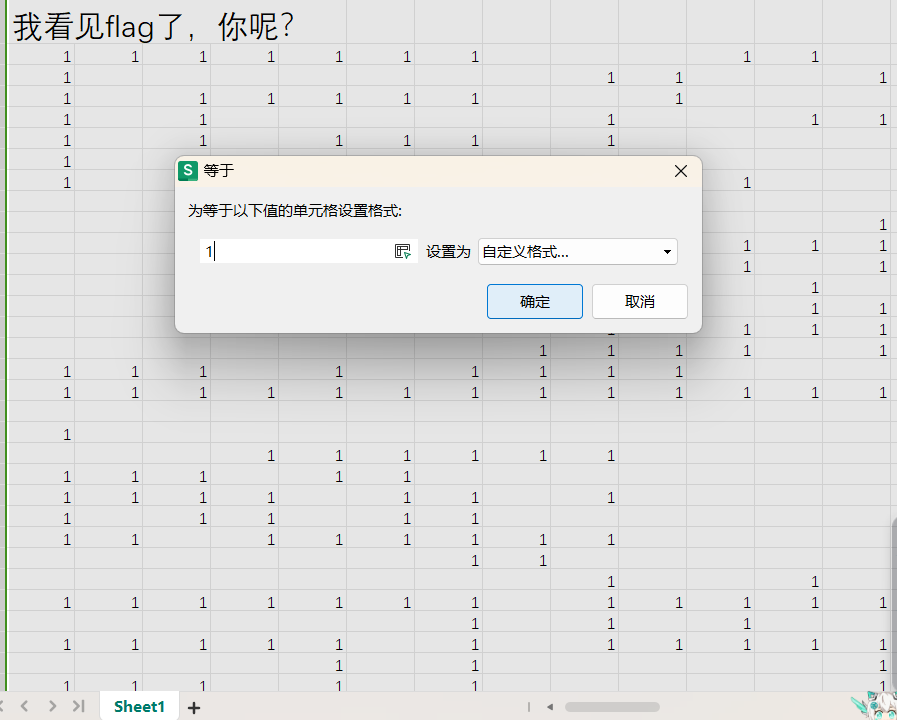This screenshot has width=897, height=720.
Task: Add a new sheet with plus icon
Action: coord(194,708)
